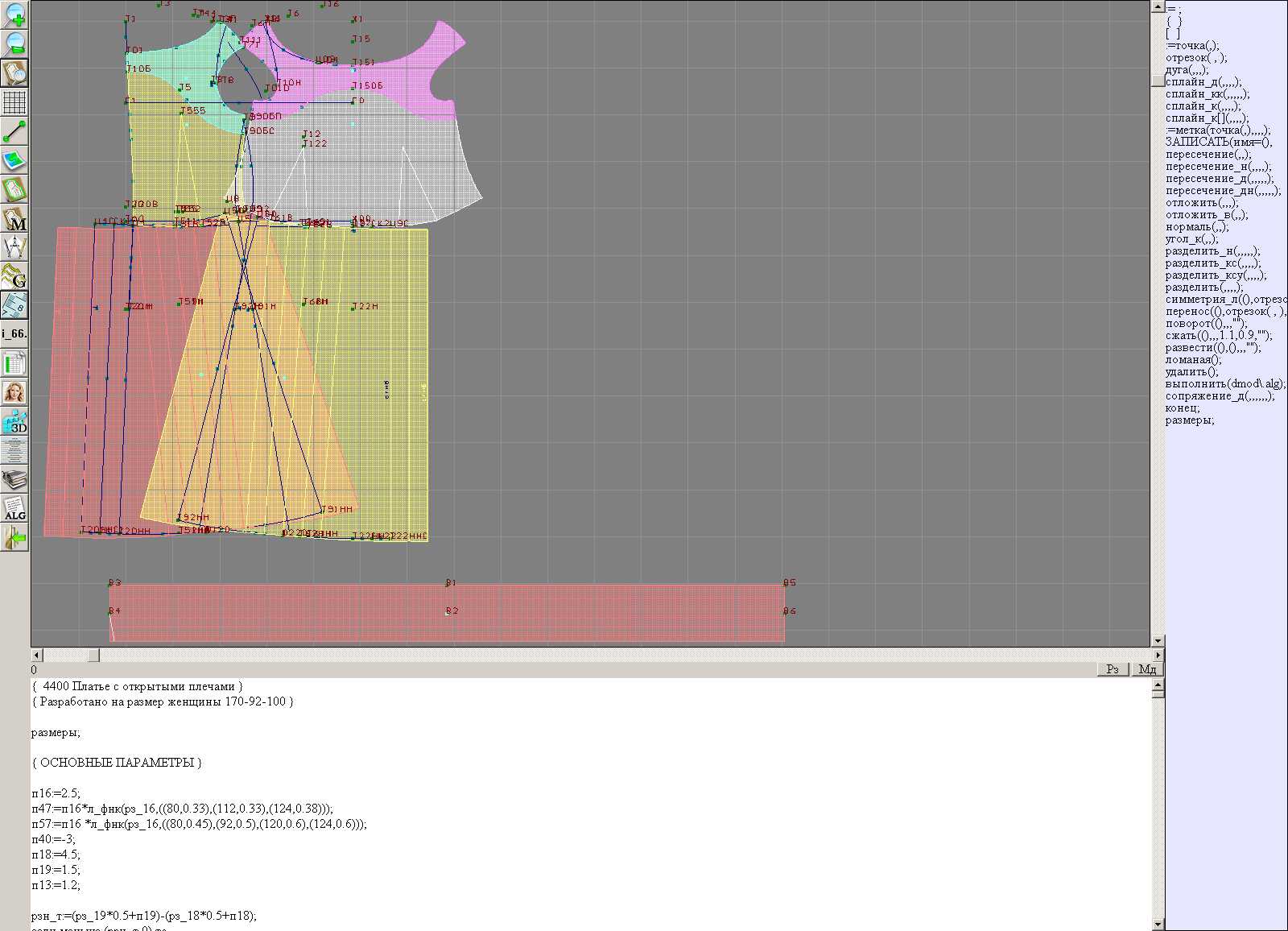Click the code line п16:=2.5;

click(x=56, y=793)
